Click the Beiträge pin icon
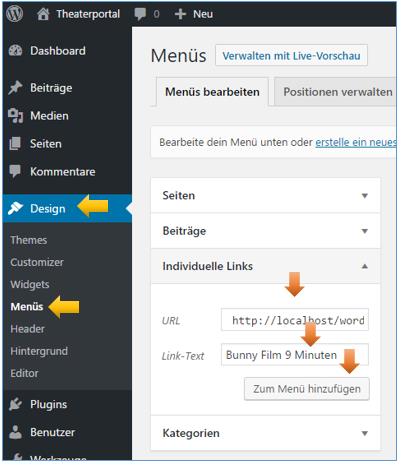The height and width of the screenshot is (465, 401). (x=15, y=88)
